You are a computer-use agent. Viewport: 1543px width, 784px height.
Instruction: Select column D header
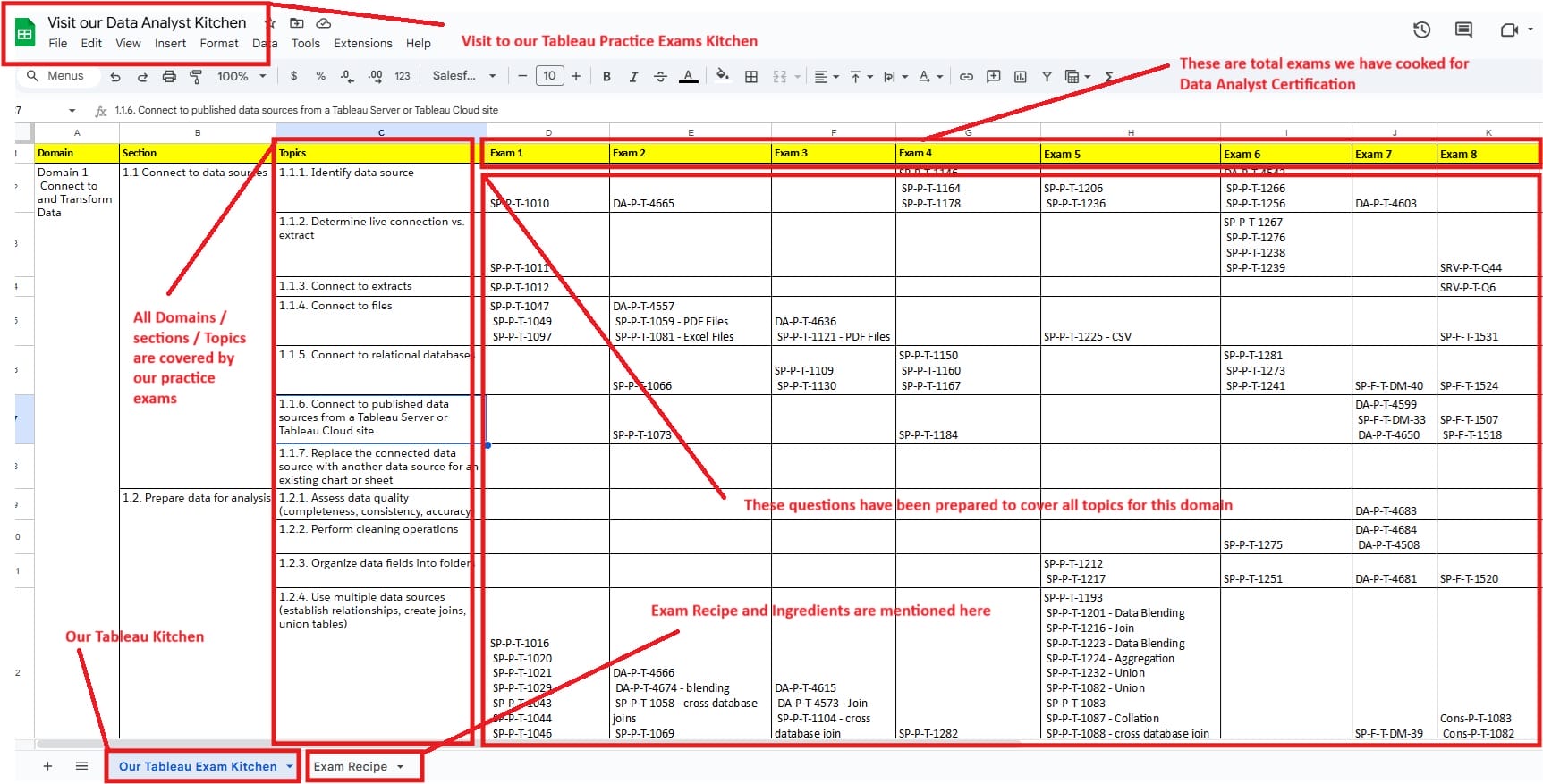click(548, 132)
